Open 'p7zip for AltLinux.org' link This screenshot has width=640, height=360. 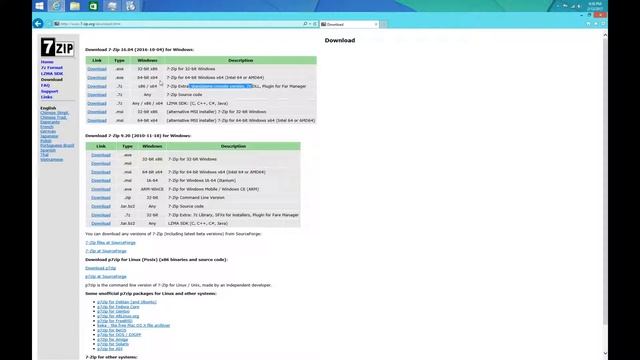[118, 316]
